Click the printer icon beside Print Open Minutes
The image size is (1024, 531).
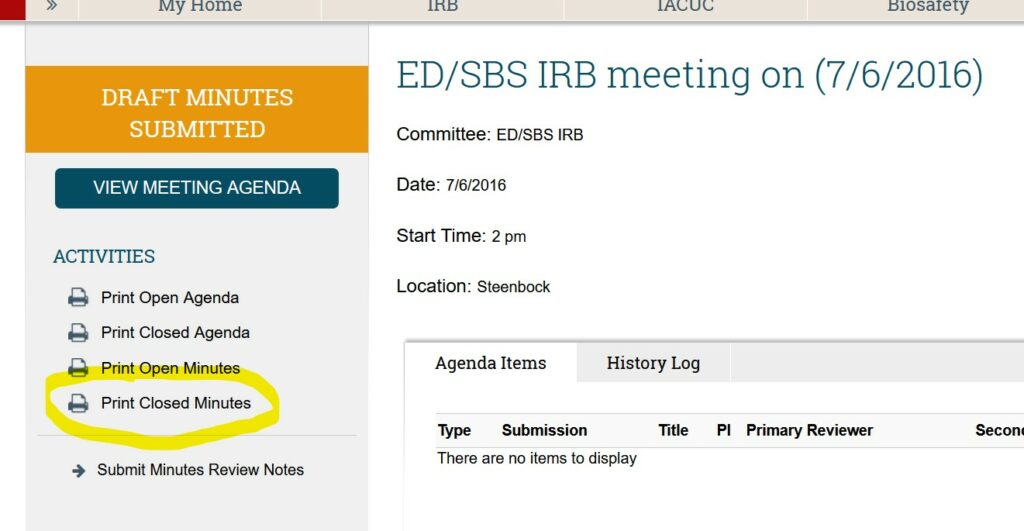click(78, 368)
